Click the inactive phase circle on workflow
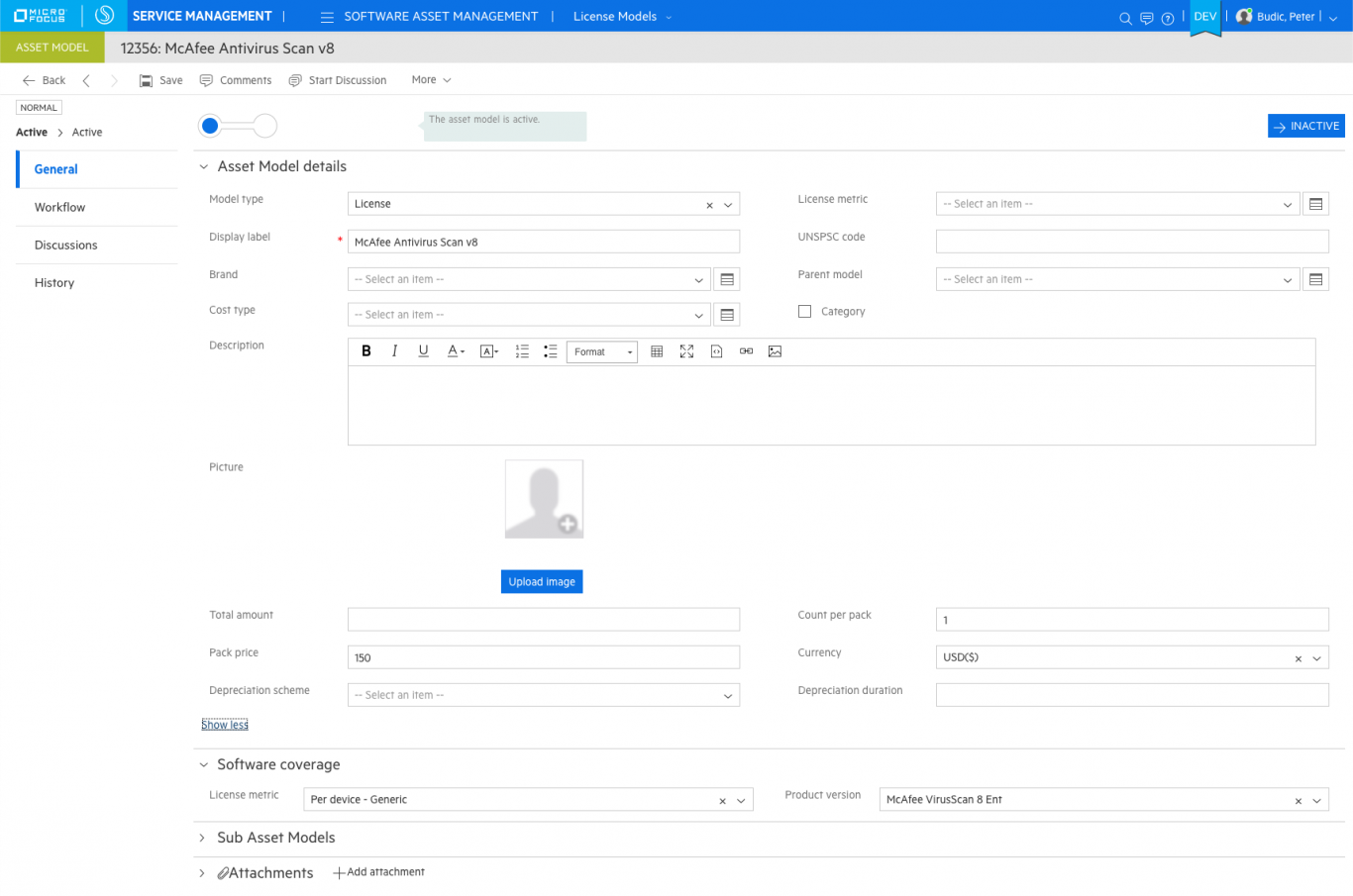Image resolution: width=1353 pixels, height=896 pixels. point(264,126)
